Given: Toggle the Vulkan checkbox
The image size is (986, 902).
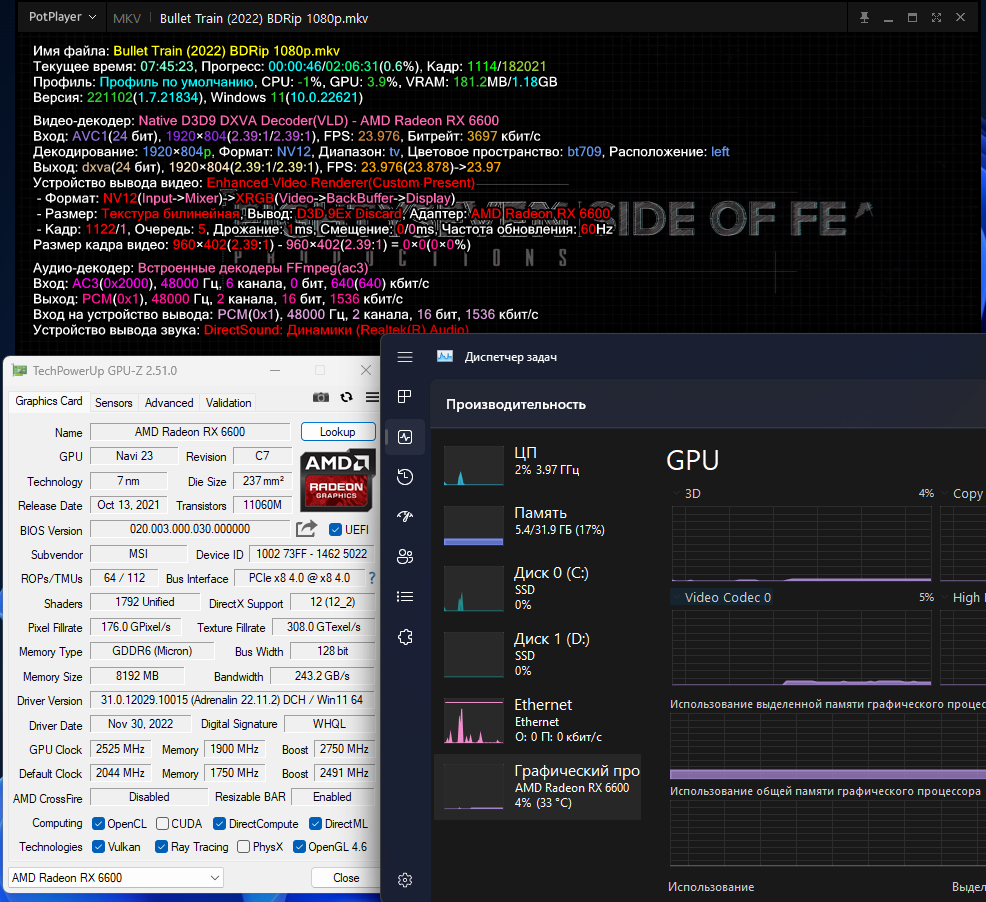Looking at the screenshot, I should [98, 847].
